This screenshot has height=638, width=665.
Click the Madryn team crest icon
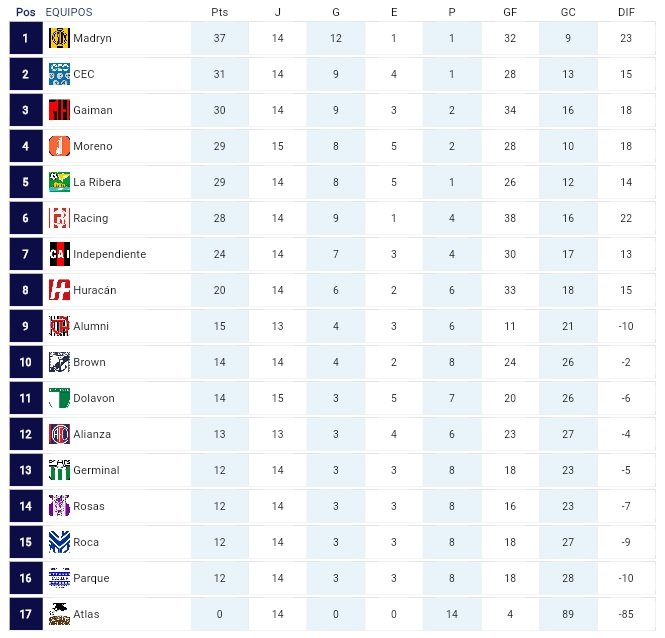[59, 38]
